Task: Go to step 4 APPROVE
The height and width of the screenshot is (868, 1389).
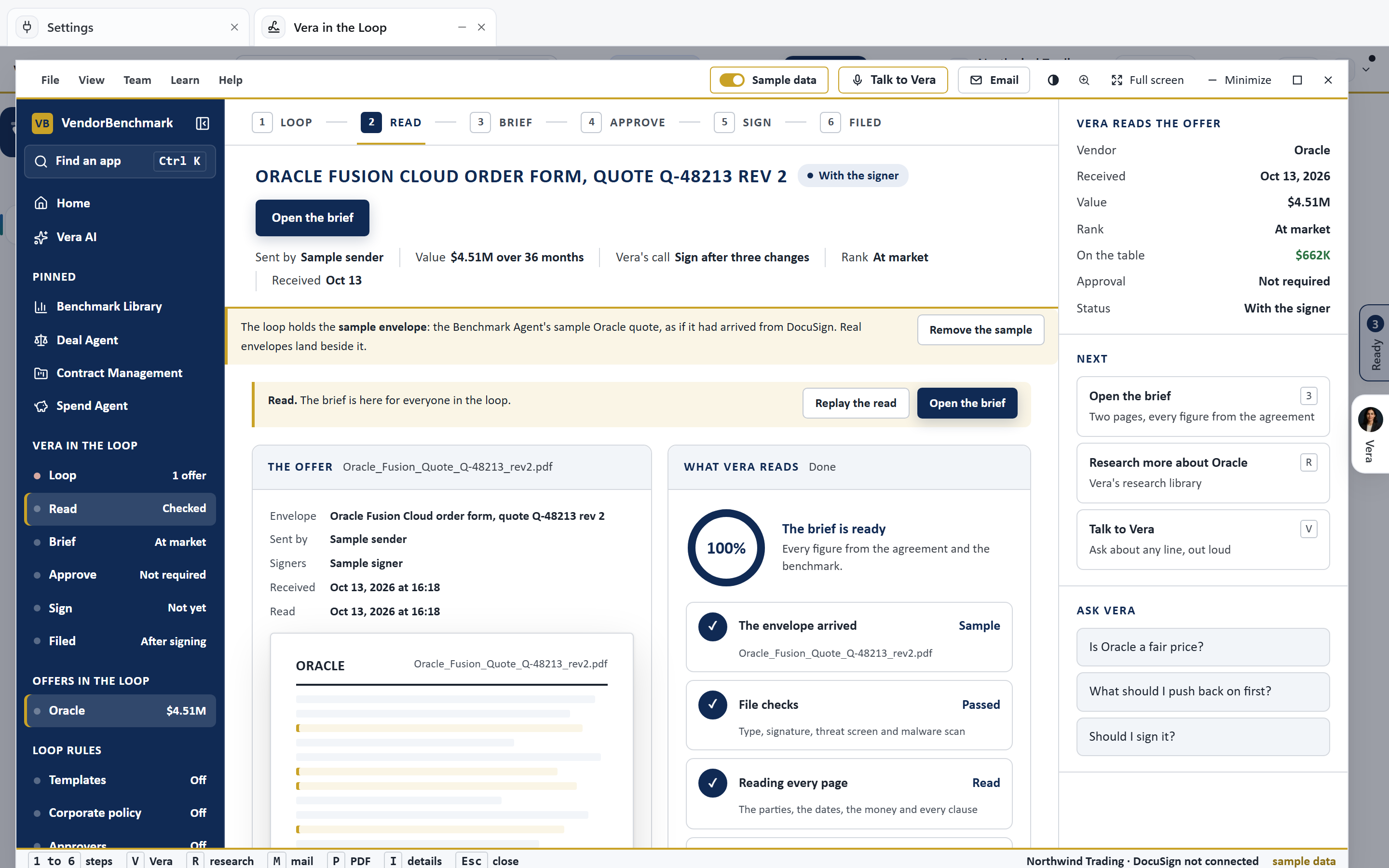Action: (623, 122)
